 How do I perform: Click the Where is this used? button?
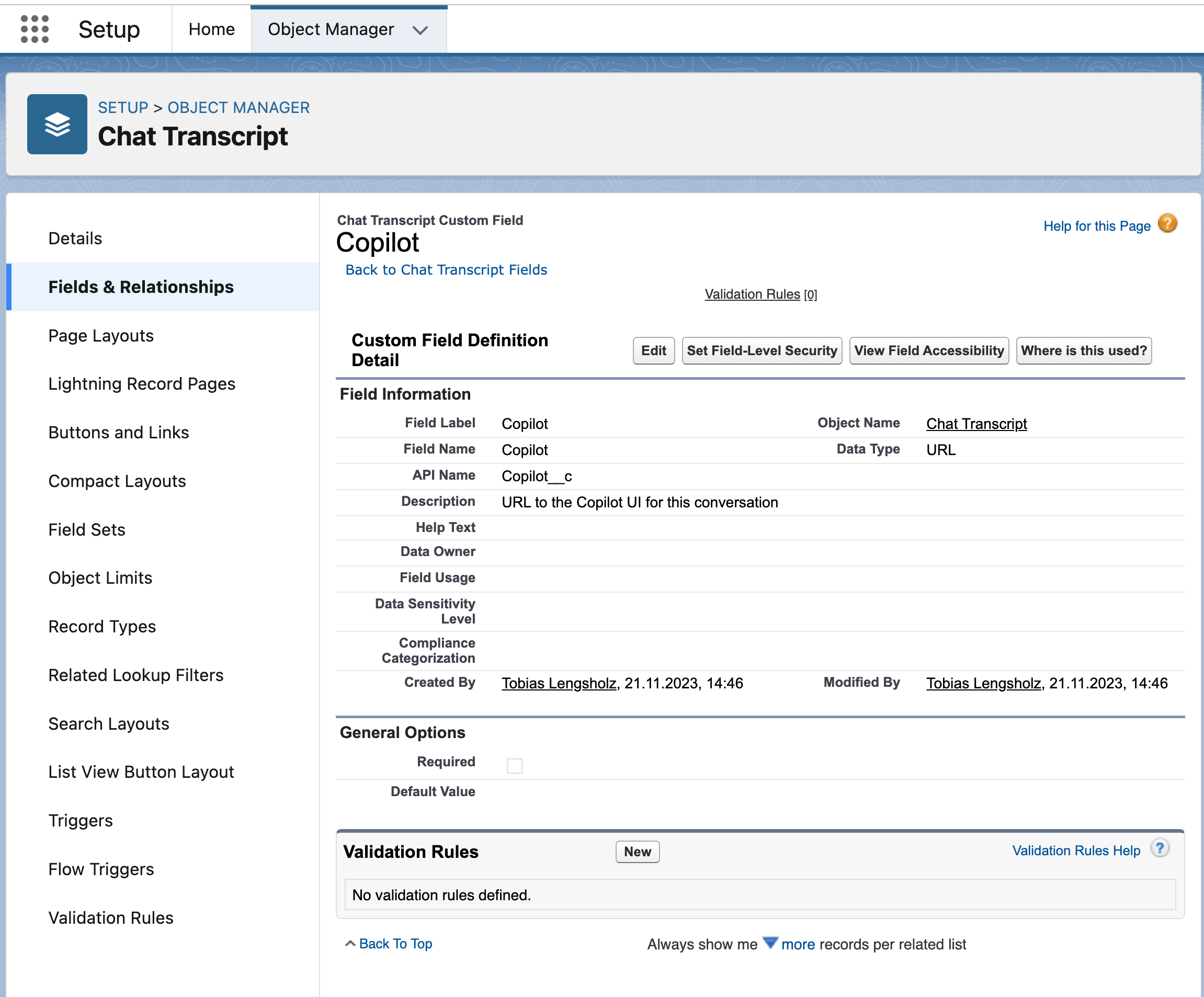(x=1084, y=350)
